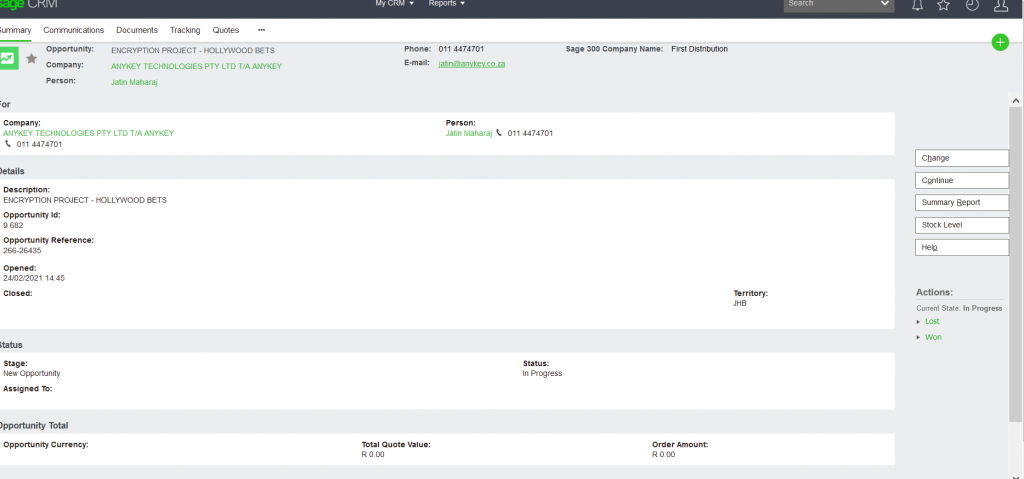
Task: Click the vertical page scrollbar
Action: pyautogui.click(x=1016, y=250)
